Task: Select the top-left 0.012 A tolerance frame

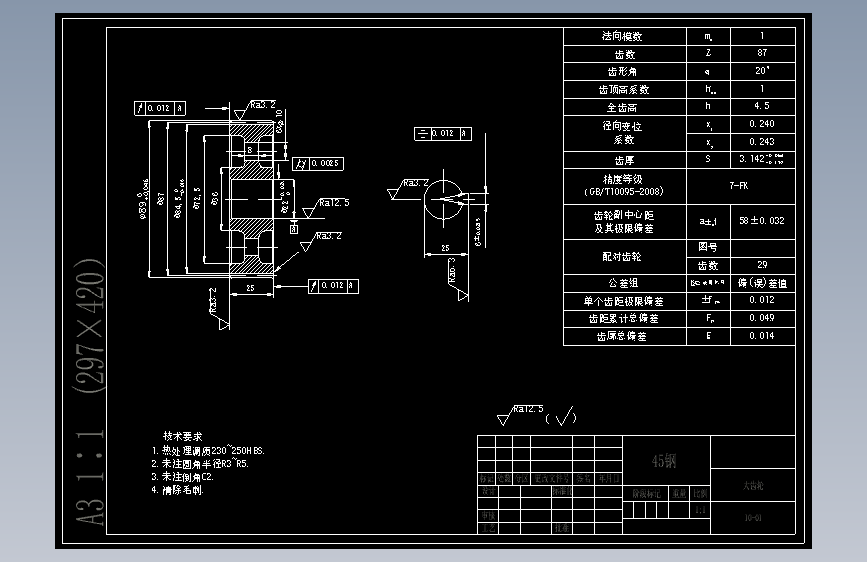Action: (160, 108)
